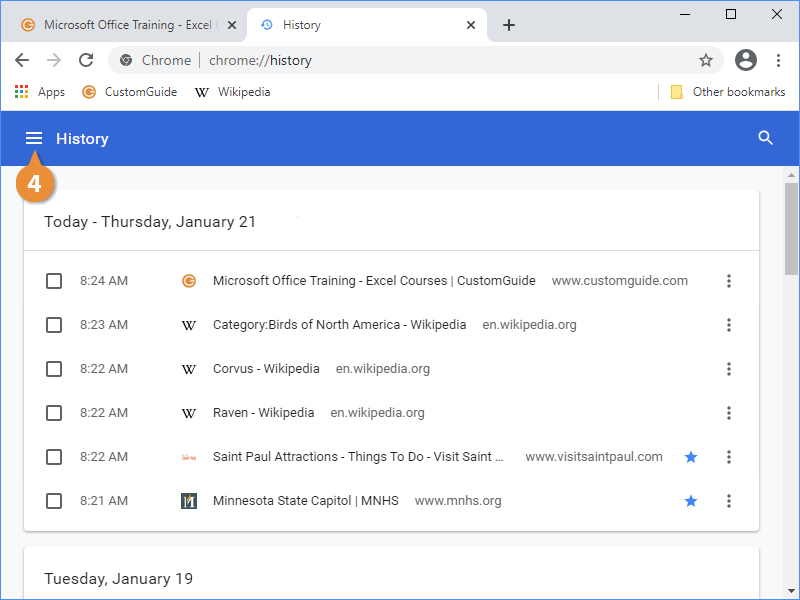Image resolution: width=800 pixels, height=600 pixels.
Task: Bookmark this page with the star icon
Action: click(706, 60)
